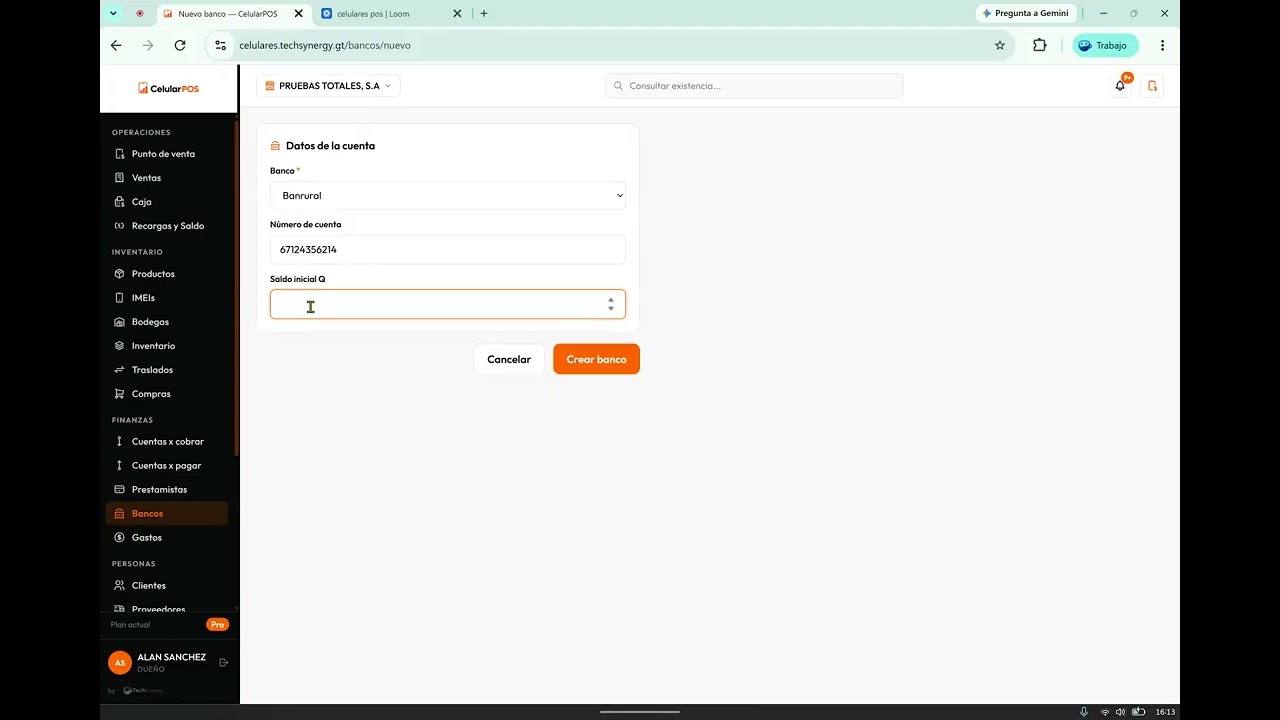Click the Número de cuenta field
This screenshot has width=1280, height=720.
[448, 250]
